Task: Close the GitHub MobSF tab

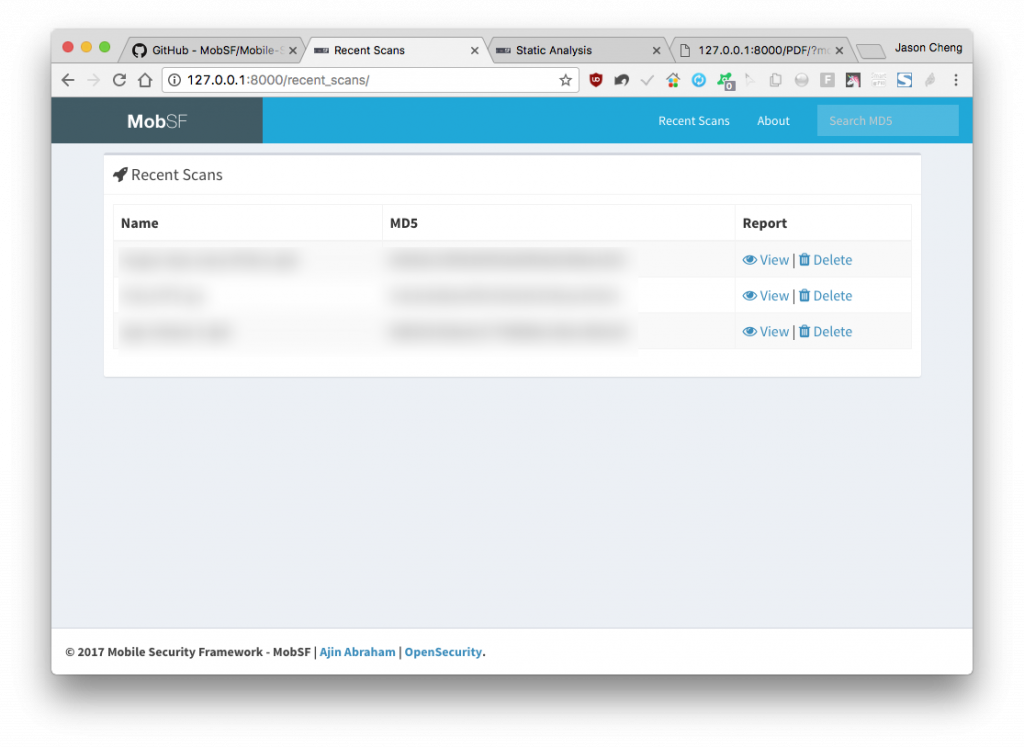Action: 293,50
